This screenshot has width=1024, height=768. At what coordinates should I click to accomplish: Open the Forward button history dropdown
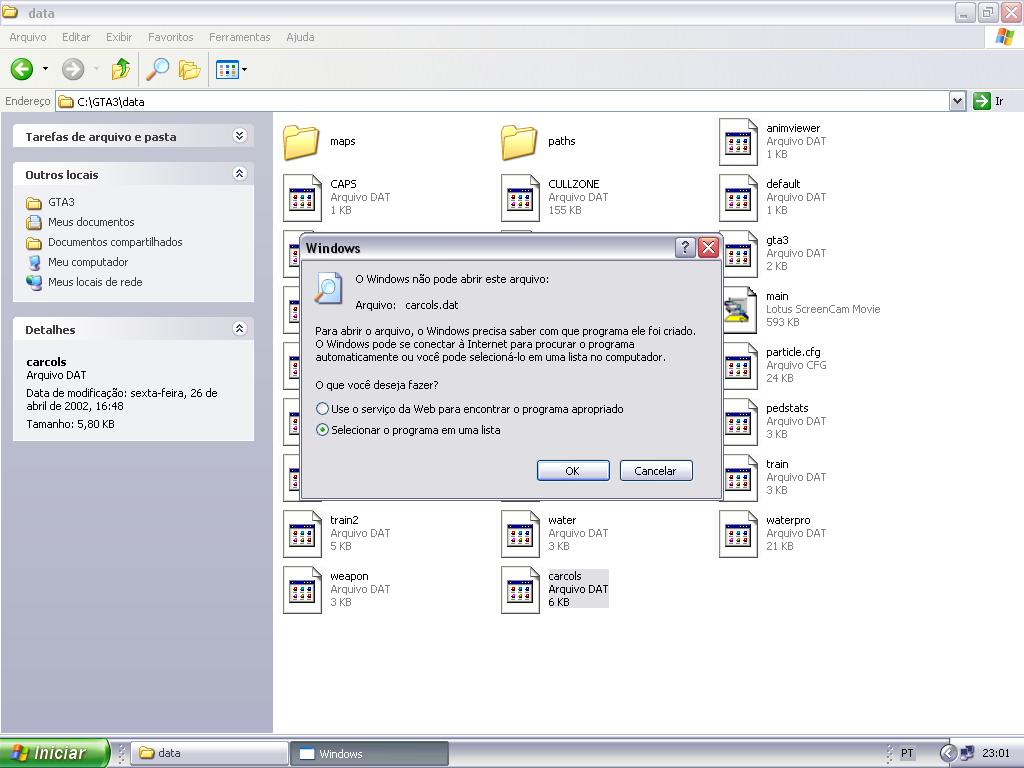[96, 69]
